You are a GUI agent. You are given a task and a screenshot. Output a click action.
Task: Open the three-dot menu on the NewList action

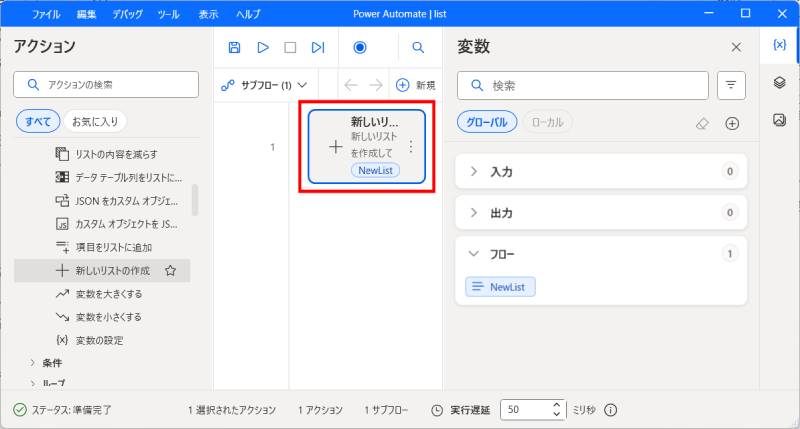click(x=411, y=147)
